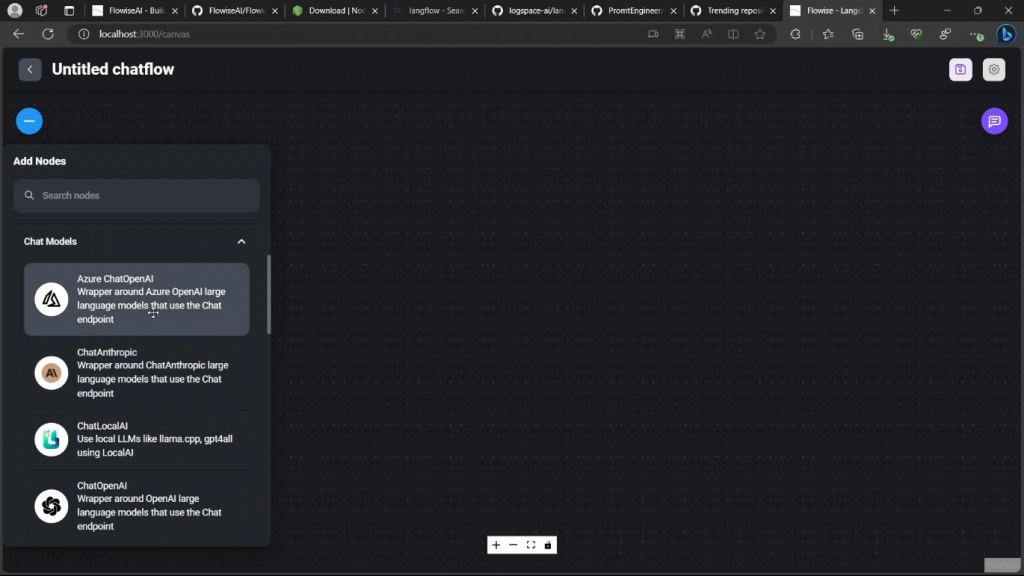Click the search magnifier icon in nodes
The image size is (1024, 576).
[29, 195]
